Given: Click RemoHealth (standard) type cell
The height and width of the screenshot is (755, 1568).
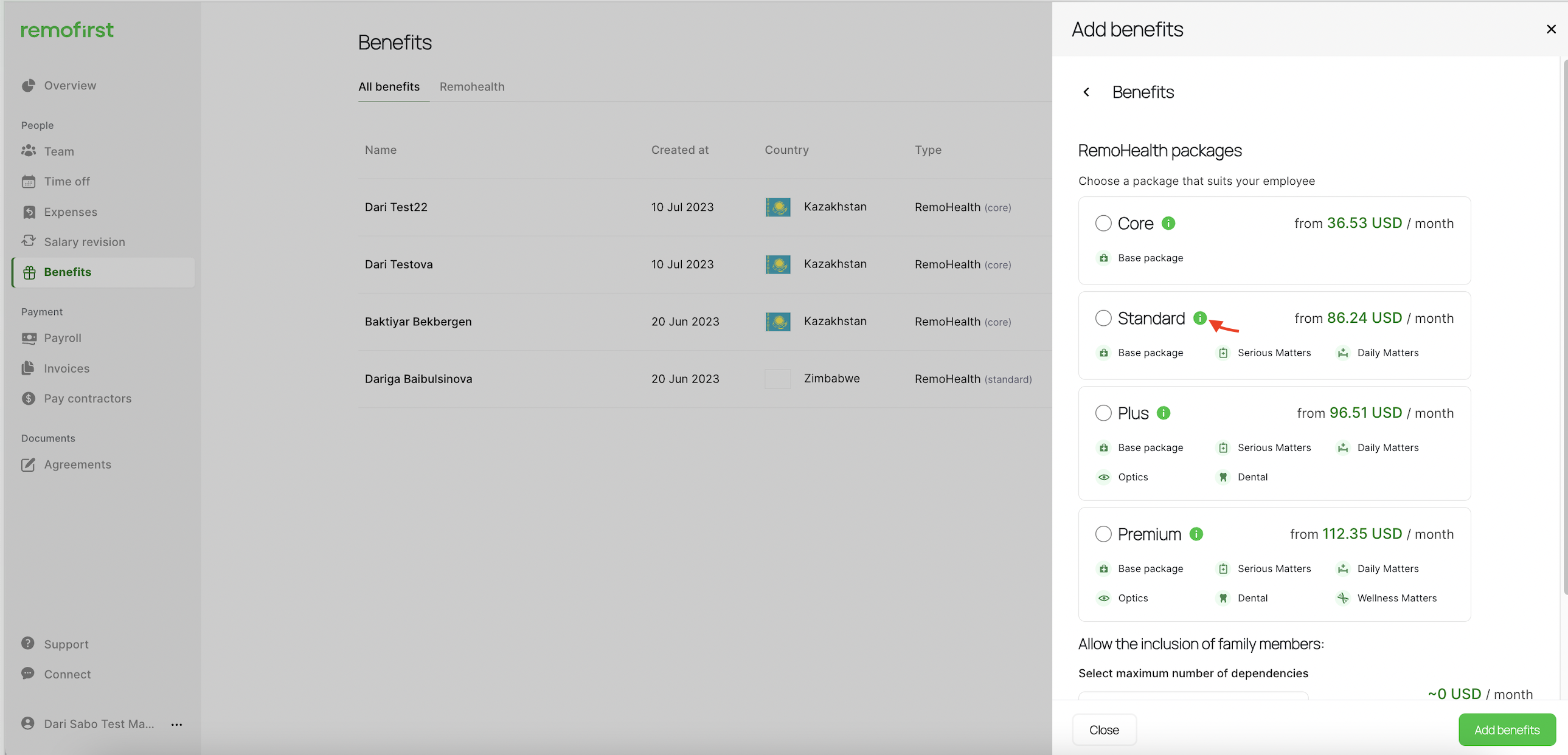Looking at the screenshot, I should click(973, 379).
